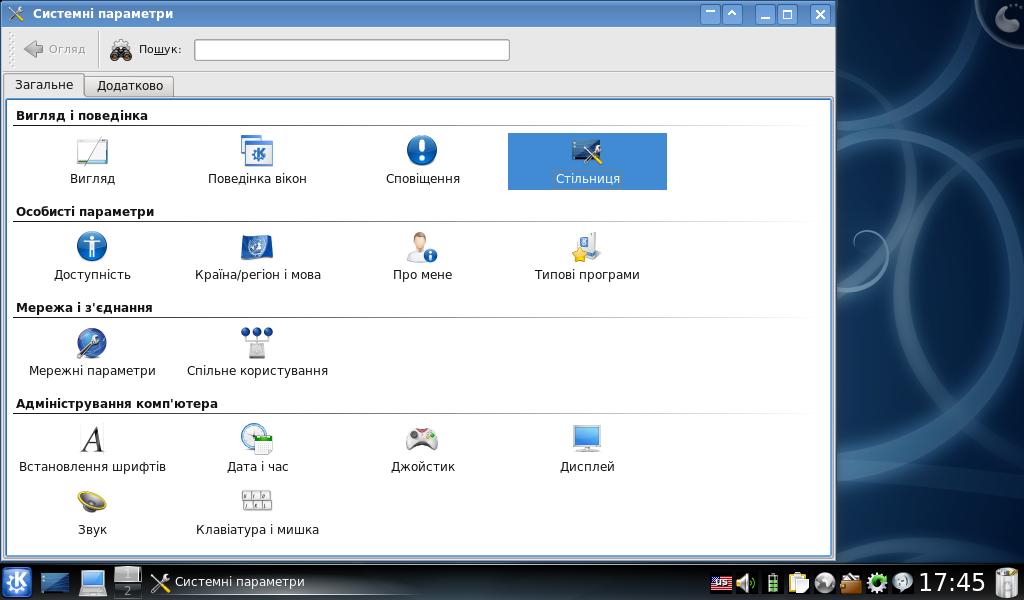This screenshot has height=600, width=1024.
Task: Open the Звук sound settings
Action: [92, 513]
